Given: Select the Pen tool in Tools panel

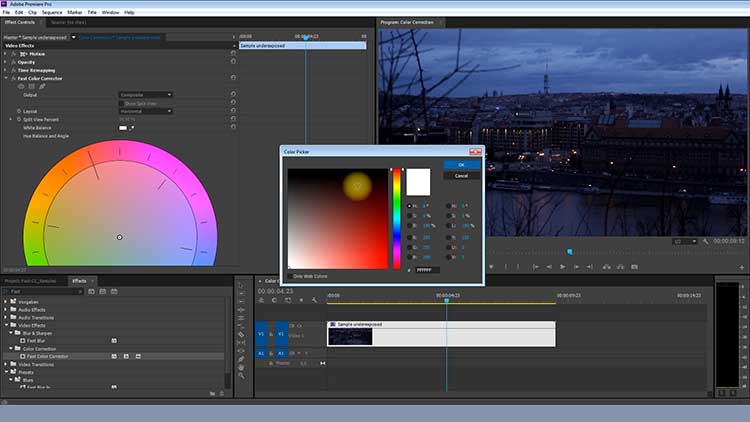Looking at the screenshot, I should [242, 359].
